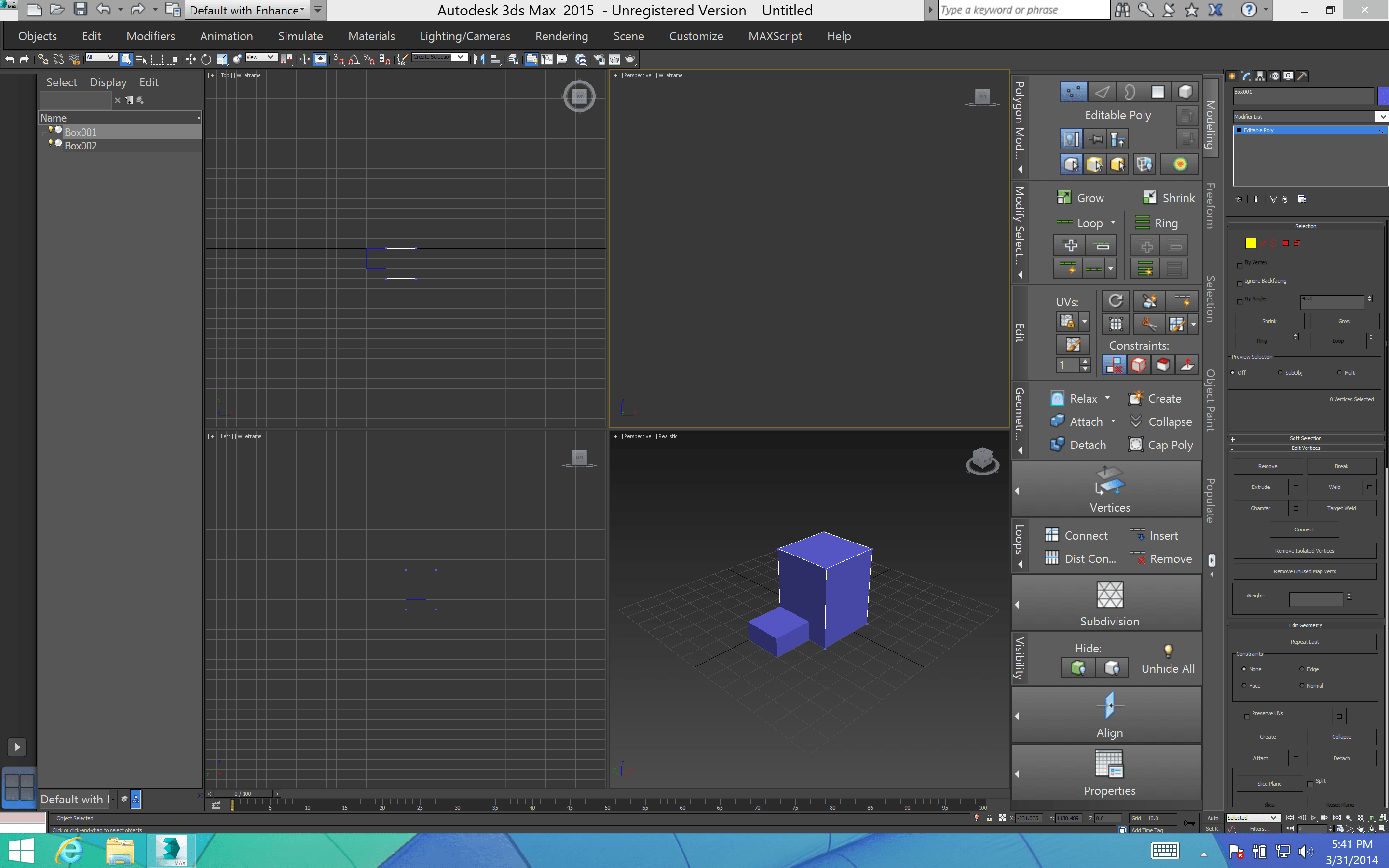Screen dimensions: 1389x868
Task: Click the Render Production teapot icon
Action: pyautogui.click(x=630, y=59)
